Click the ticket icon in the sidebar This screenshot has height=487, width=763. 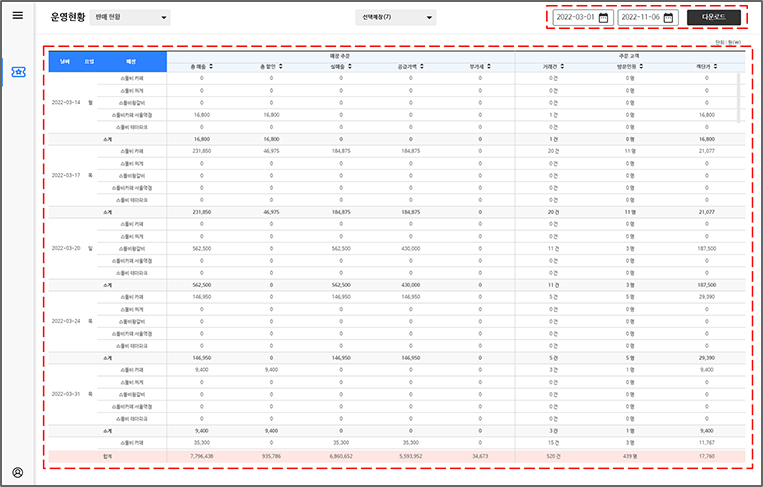click(x=17, y=71)
